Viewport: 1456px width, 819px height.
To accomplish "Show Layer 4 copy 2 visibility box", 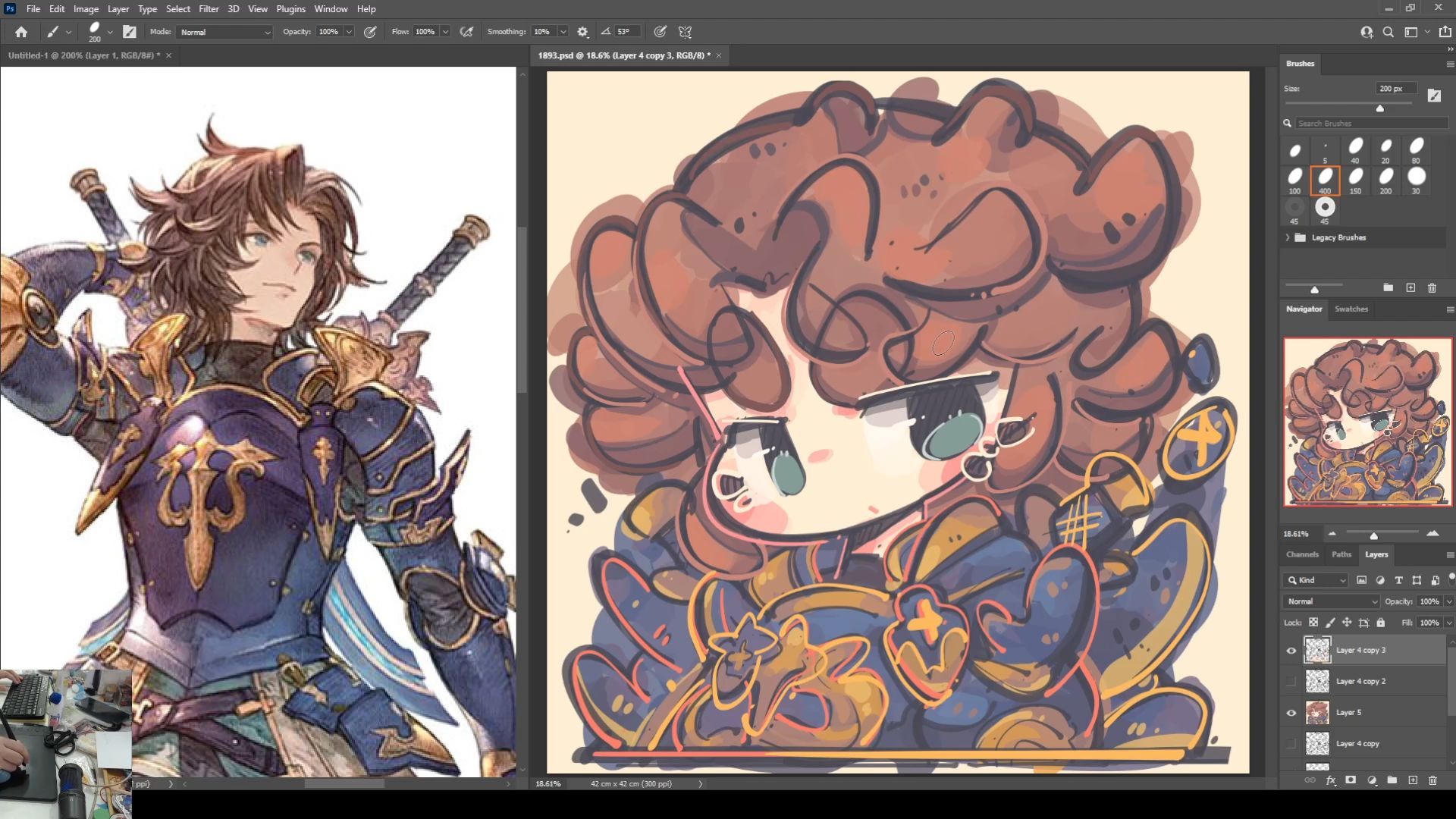I will [x=1291, y=682].
